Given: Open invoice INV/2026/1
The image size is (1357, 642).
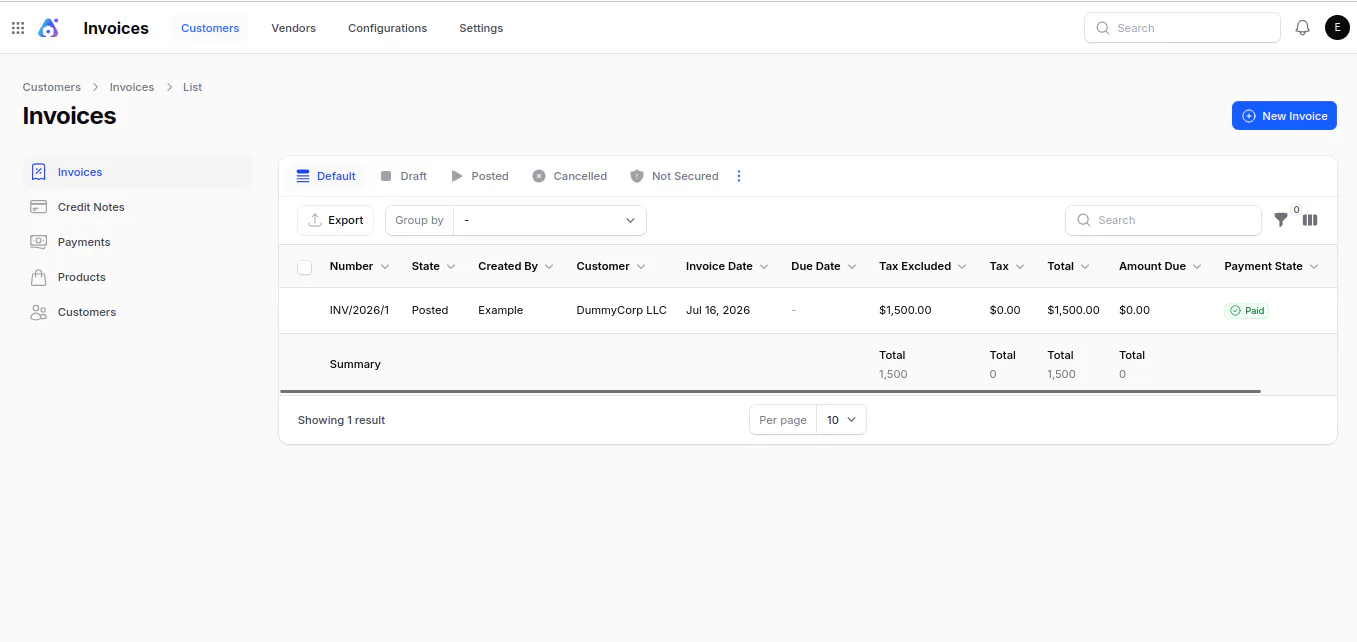Looking at the screenshot, I should [x=359, y=310].
